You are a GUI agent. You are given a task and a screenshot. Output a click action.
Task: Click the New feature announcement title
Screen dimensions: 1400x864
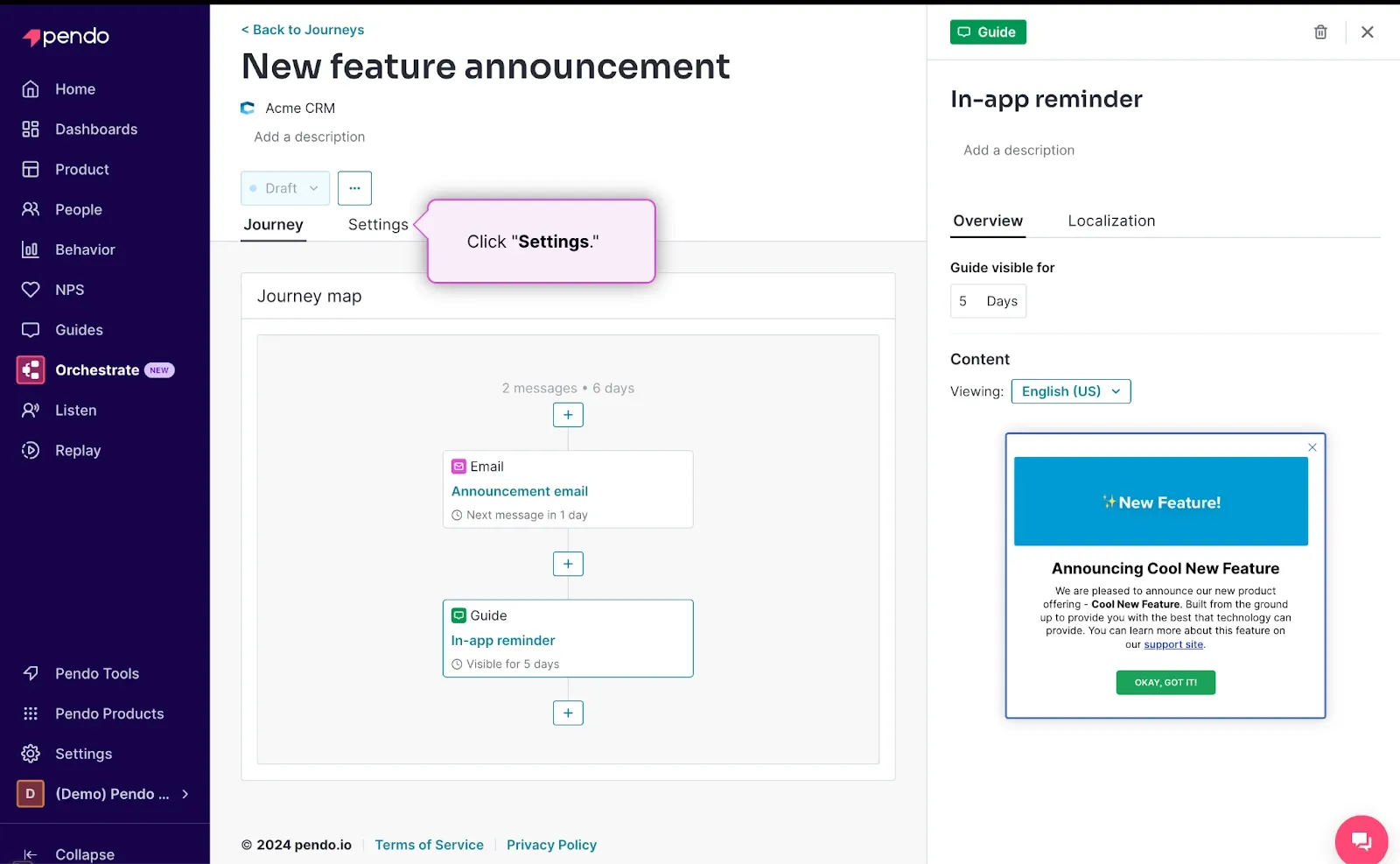click(x=486, y=67)
